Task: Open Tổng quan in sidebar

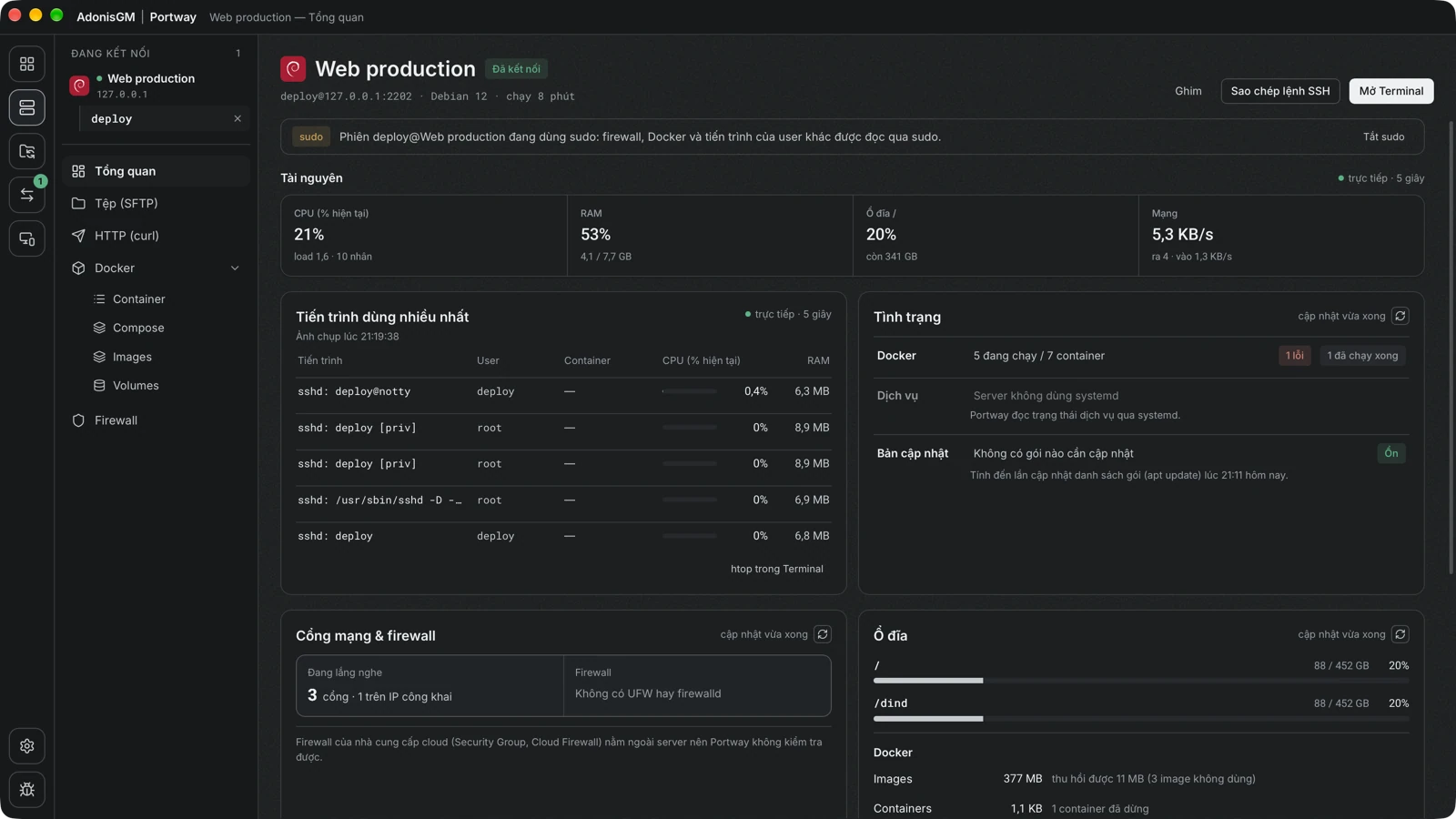Action: [156, 171]
